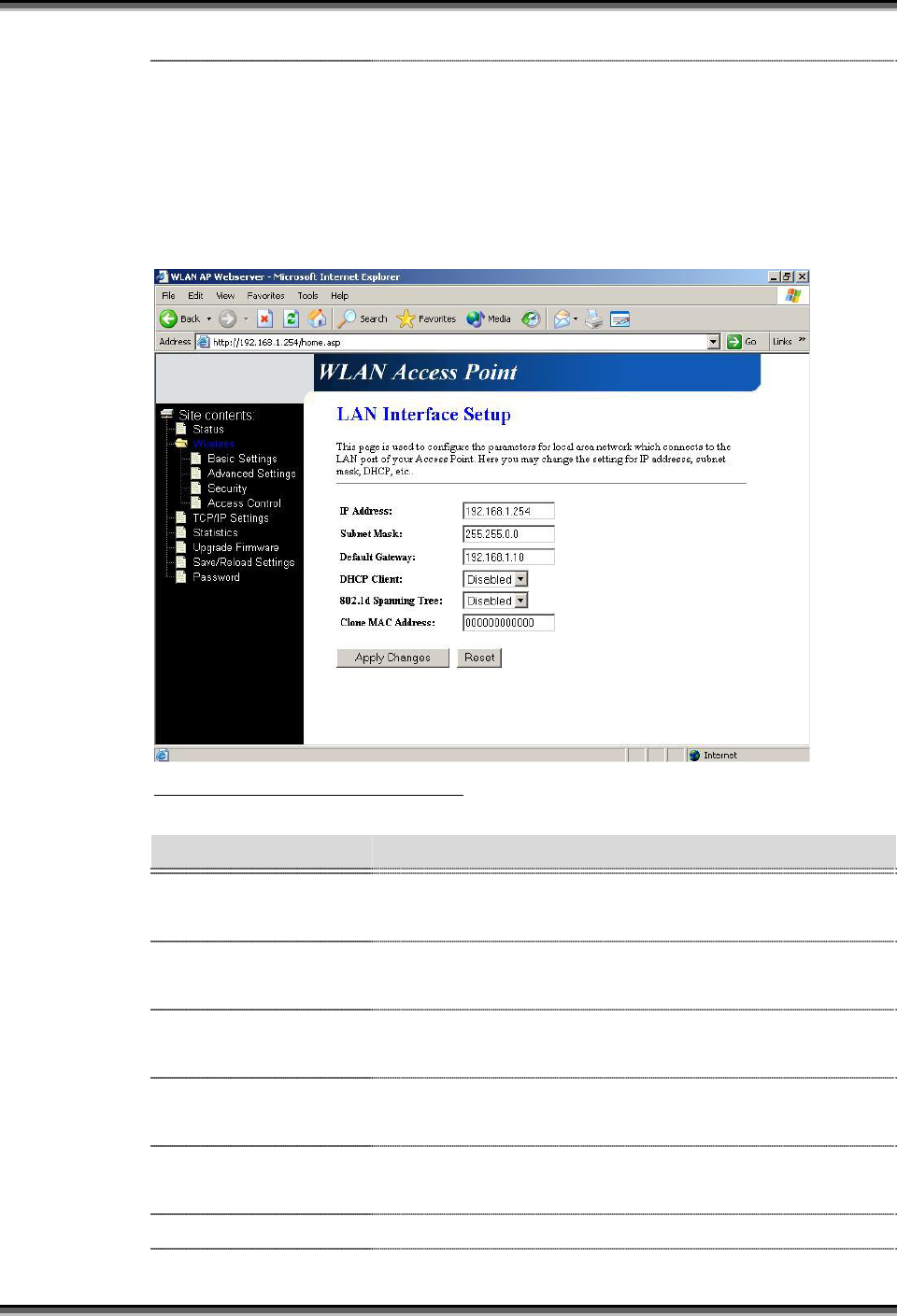Expand the address bar dropdown arrow

714,342
